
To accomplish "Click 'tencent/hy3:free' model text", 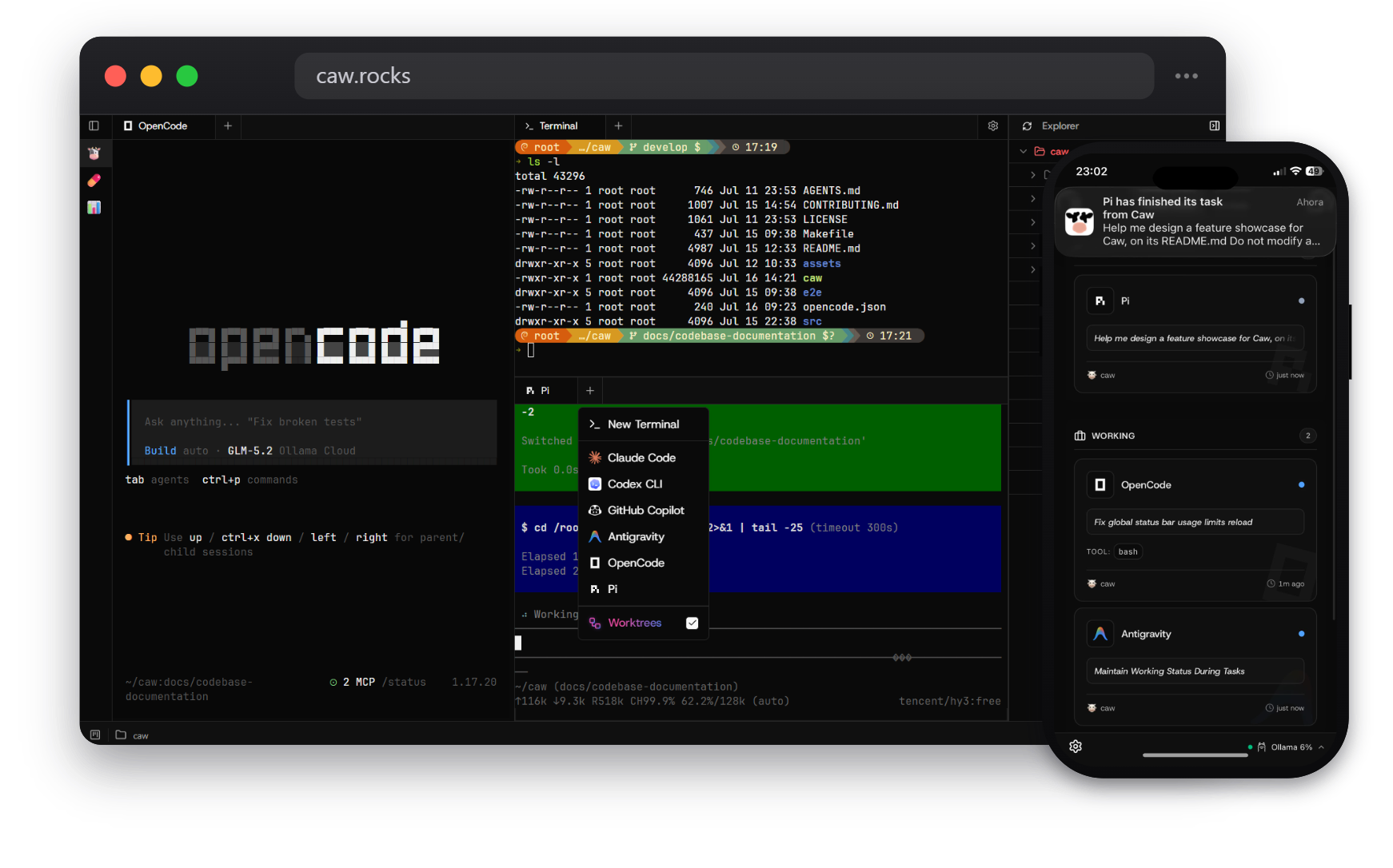I will click(x=949, y=701).
